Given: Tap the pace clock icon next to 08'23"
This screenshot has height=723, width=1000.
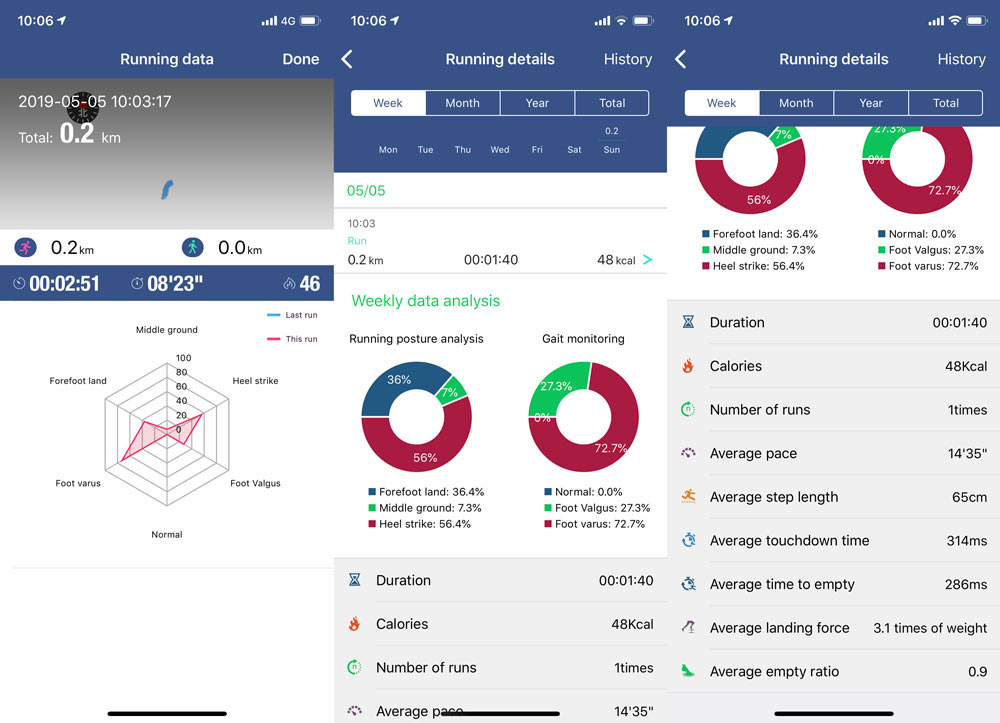Looking at the screenshot, I should [x=137, y=283].
